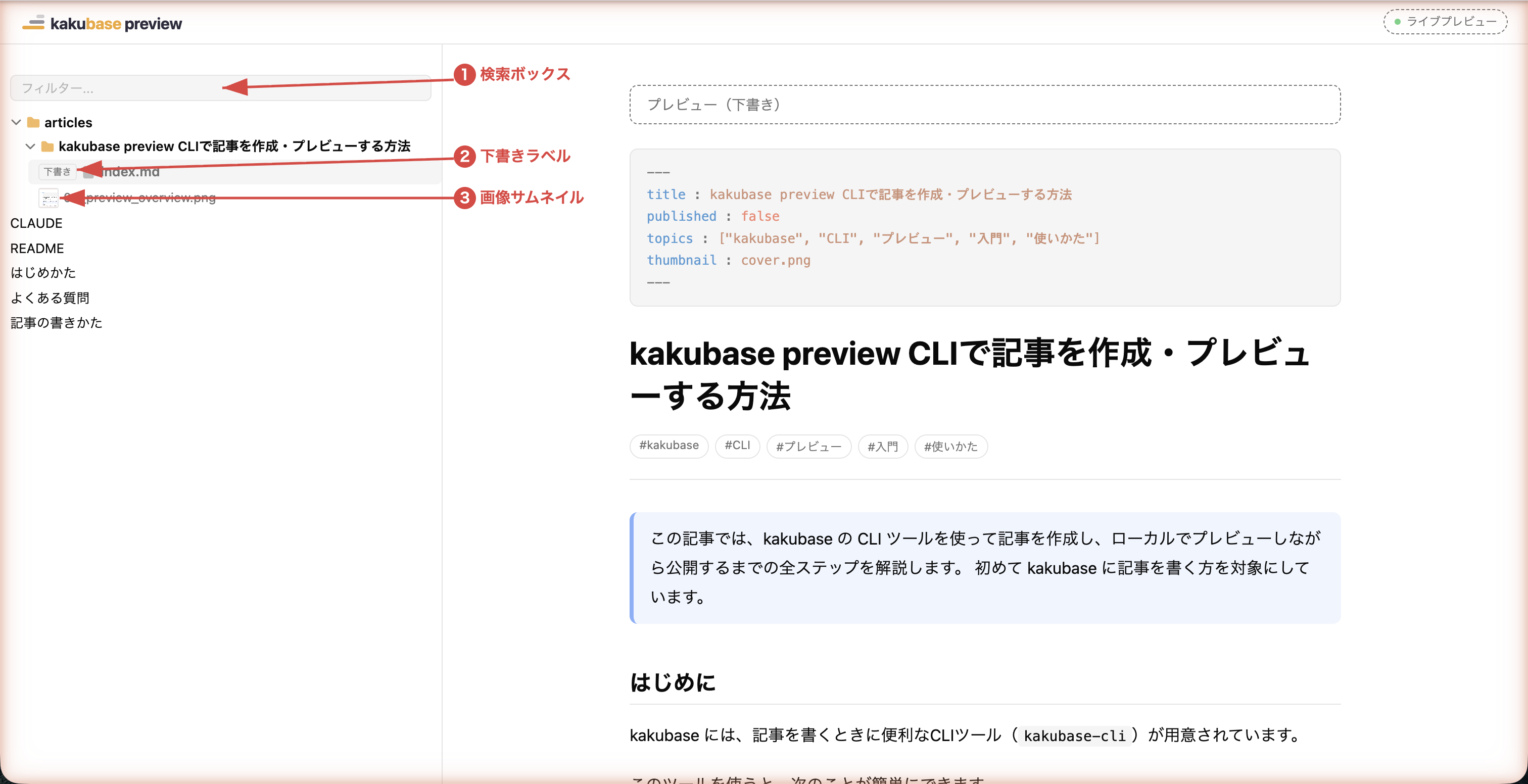The image size is (1528, 784).
Task: Click the #使いかた tag
Action: point(951,446)
